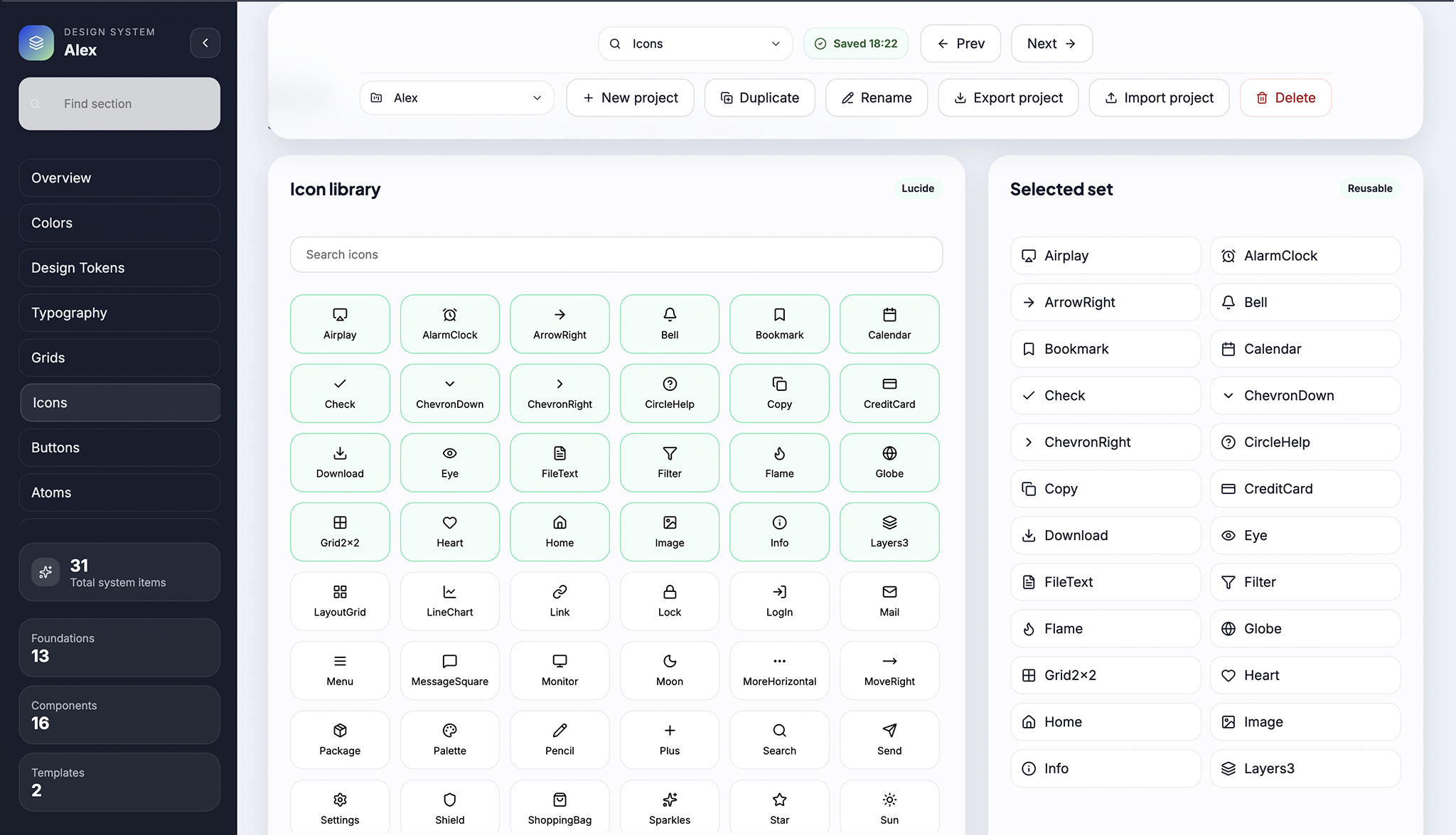This screenshot has width=1456, height=835.
Task: Select the Lock icon tile
Action: click(x=669, y=600)
